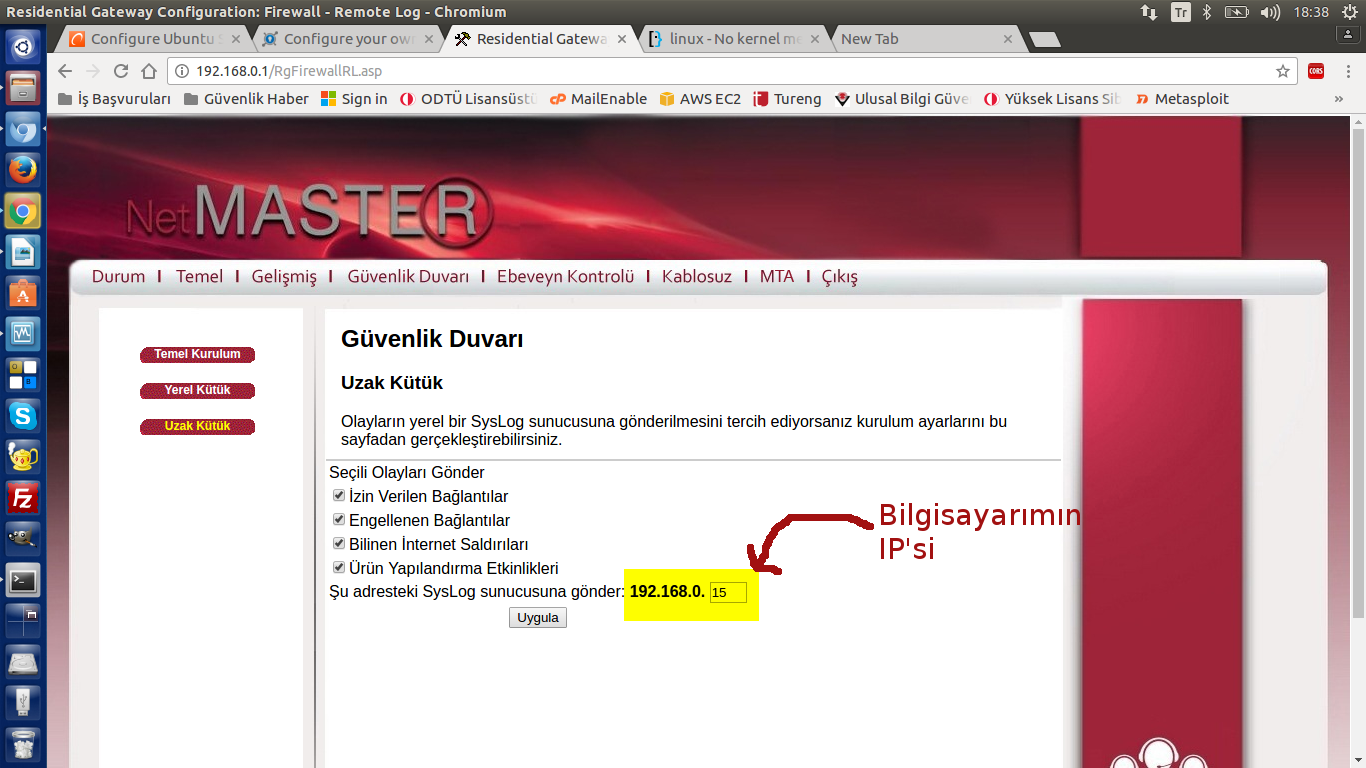Open the network connection indicator

(x=1149, y=12)
